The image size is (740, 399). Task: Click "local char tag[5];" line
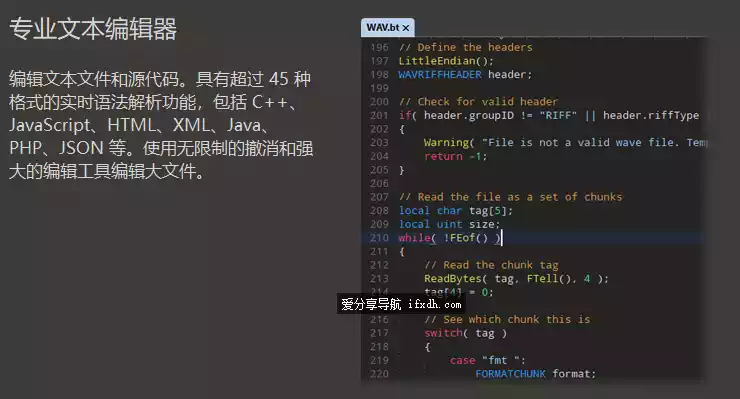point(455,211)
